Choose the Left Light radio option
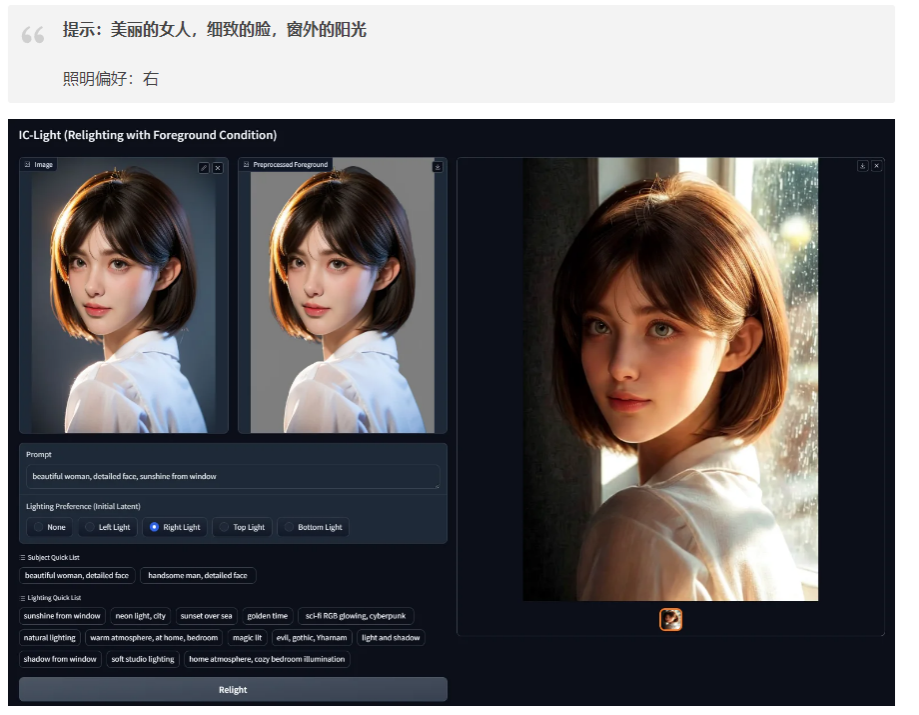 point(107,527)
